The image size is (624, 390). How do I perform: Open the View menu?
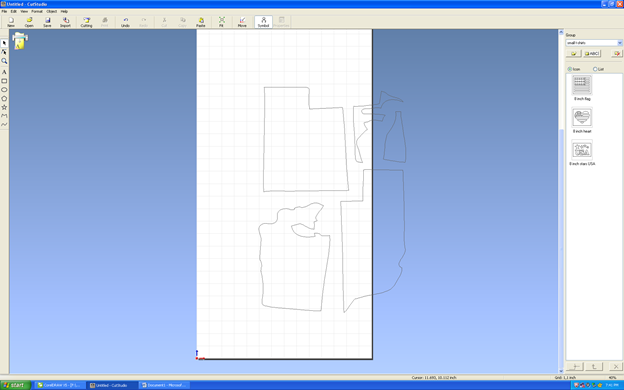pyautogui.click(x=24, y=12)
